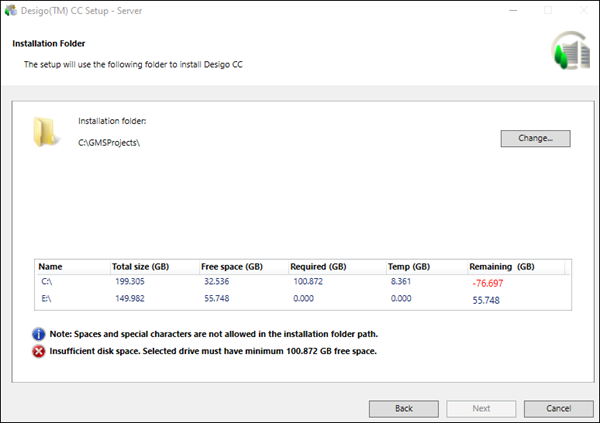
Task: Cancel the Desigo CC setup
Action: pyautogui.click(x=558, y=409)
